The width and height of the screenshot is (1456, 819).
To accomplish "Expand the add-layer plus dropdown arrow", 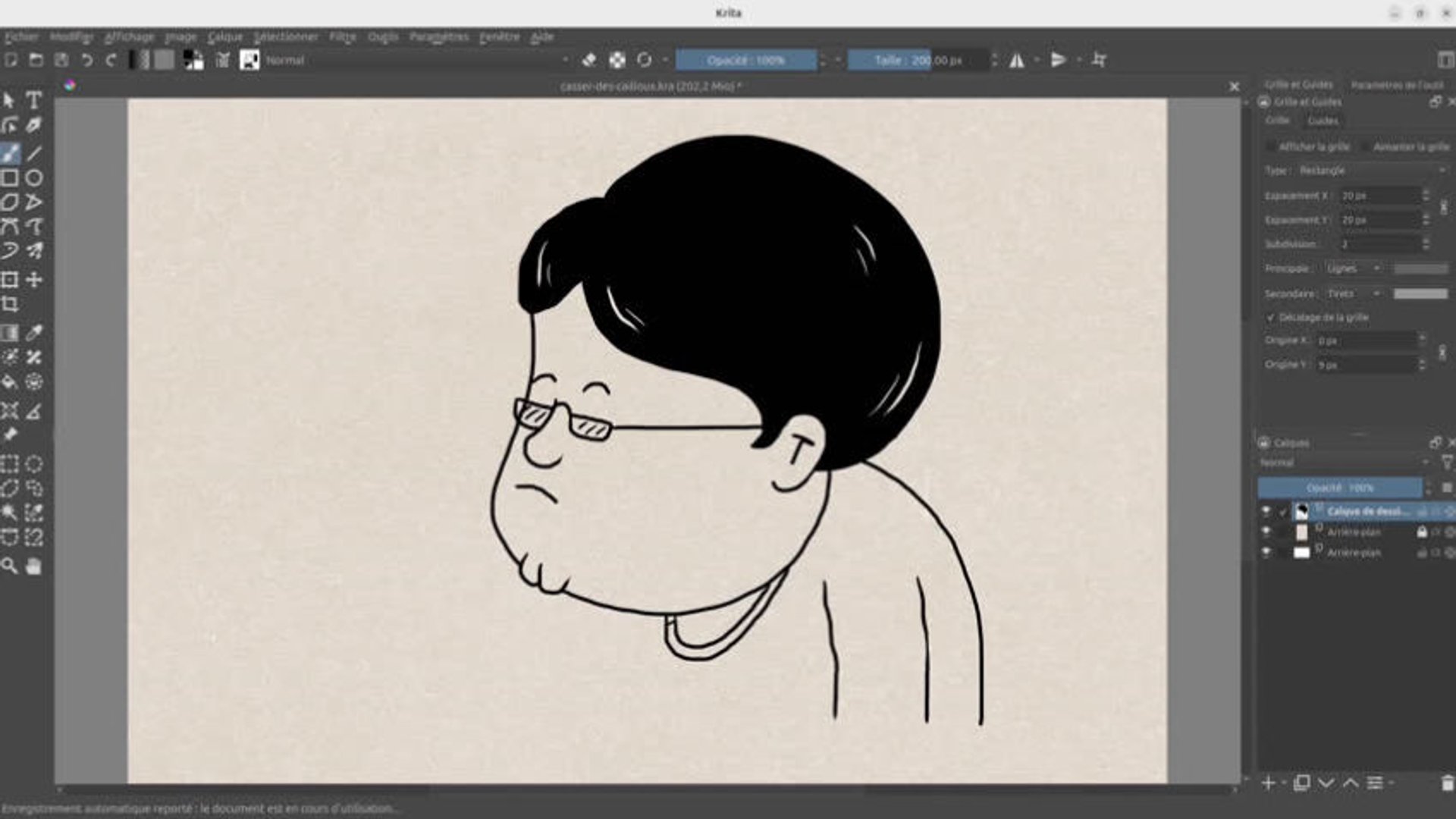I will pos(1283,783).
